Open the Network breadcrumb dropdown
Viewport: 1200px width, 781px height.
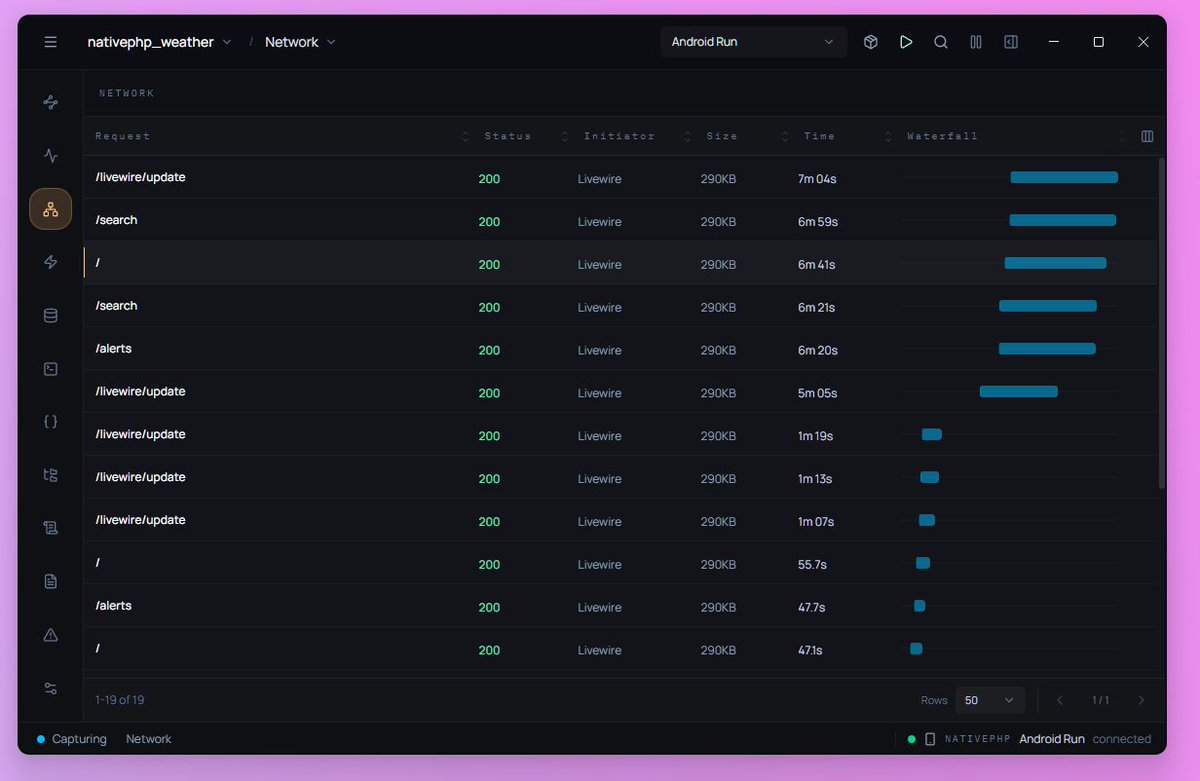click(300, 42)
